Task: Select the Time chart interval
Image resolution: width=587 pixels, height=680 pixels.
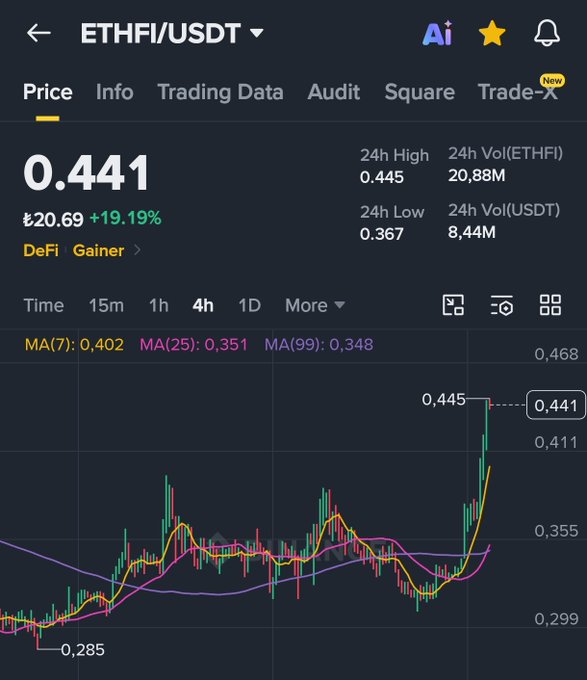Action: pos(43,305)
